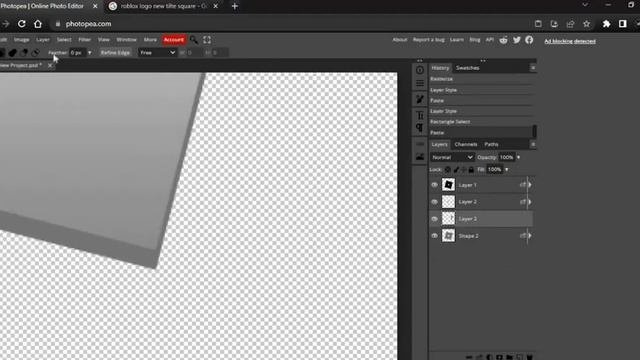
Task: Click the Refine Edge button
Action: (115, 53)
